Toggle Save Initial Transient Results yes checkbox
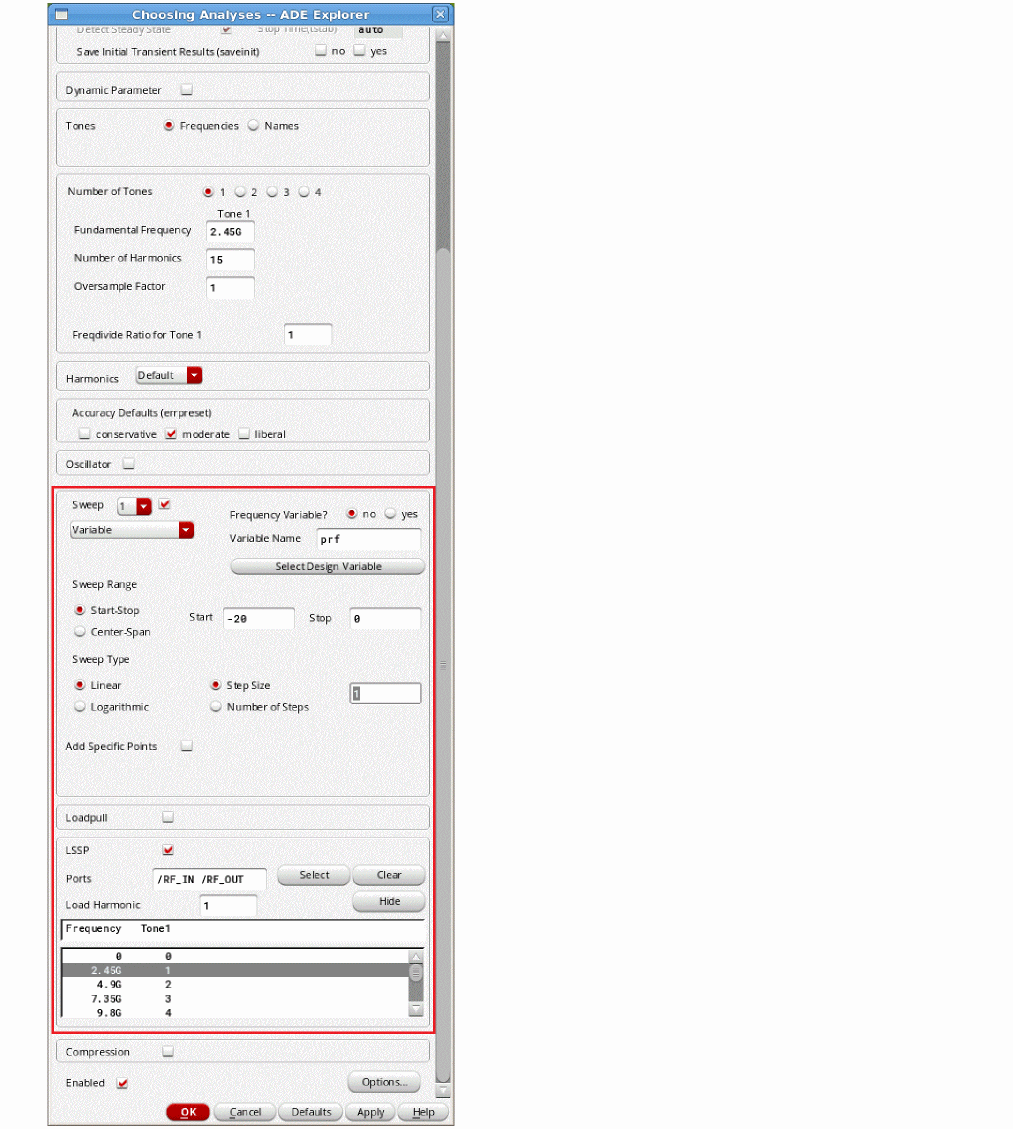This screenshot has width=1013, height=1129. (359, 50)
